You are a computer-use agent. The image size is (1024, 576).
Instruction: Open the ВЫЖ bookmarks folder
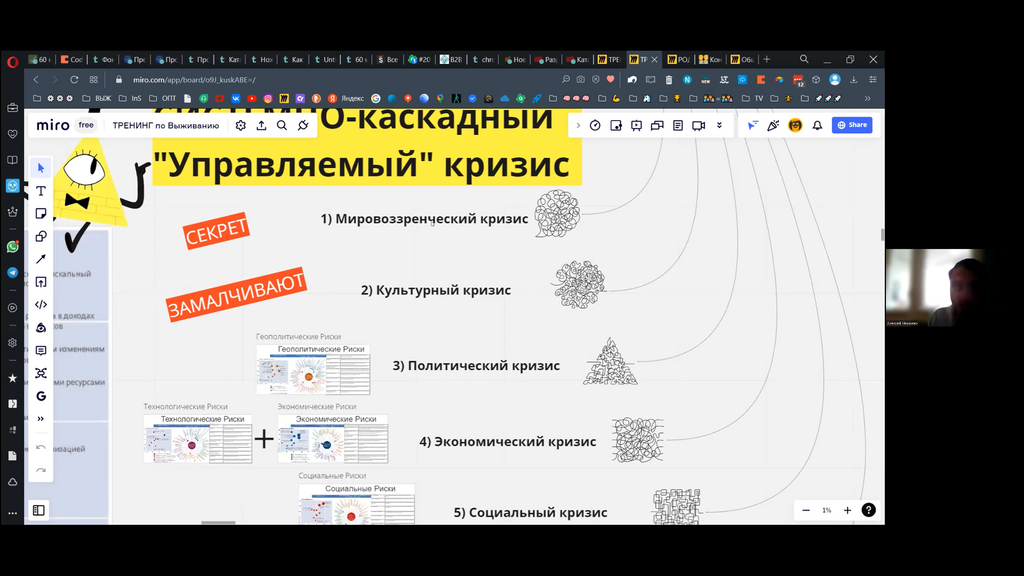pyautogui.click(x=97, y=99)
